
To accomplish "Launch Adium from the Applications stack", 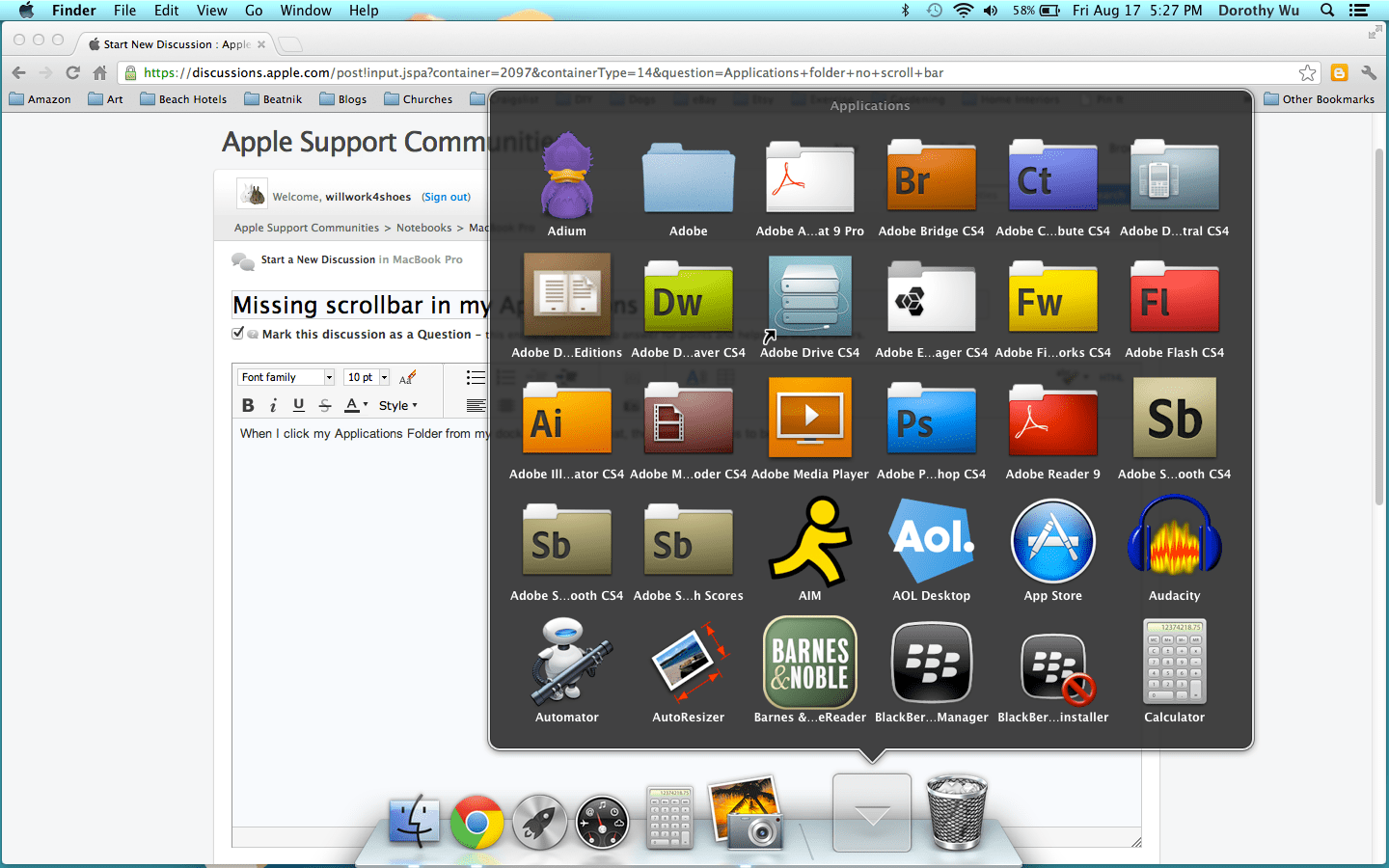I will click(x=566, y=178).
